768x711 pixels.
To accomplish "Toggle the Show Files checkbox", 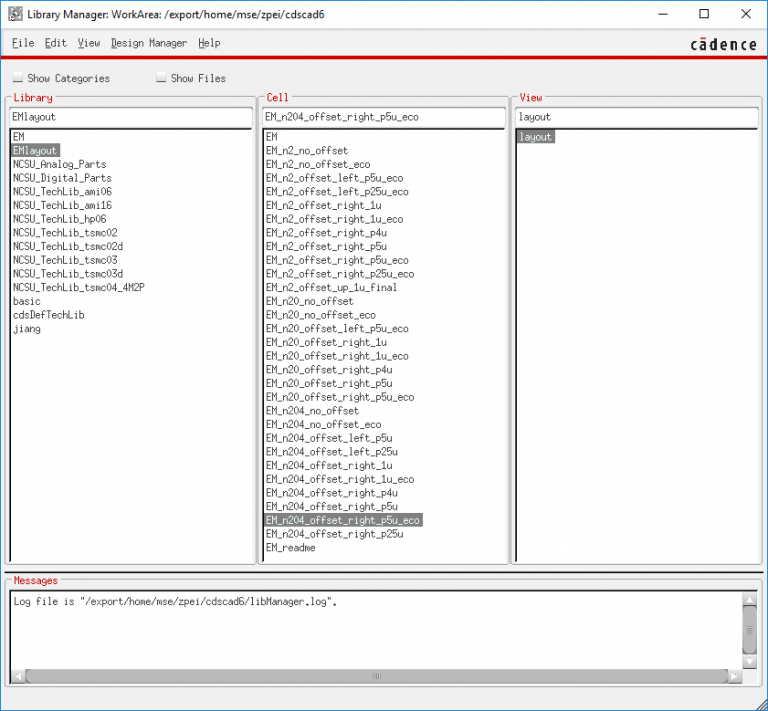I will click(x=161, y=78).
